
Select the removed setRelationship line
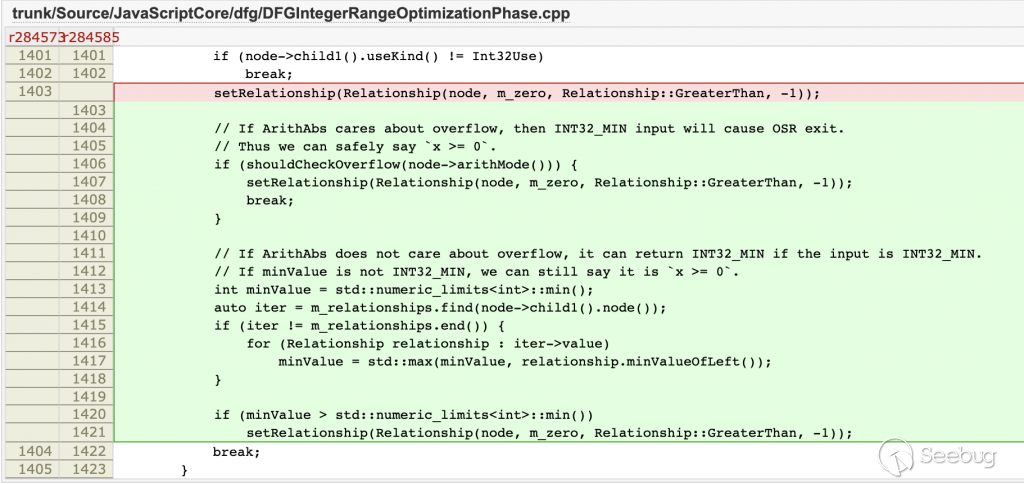(x=517, y=93)
